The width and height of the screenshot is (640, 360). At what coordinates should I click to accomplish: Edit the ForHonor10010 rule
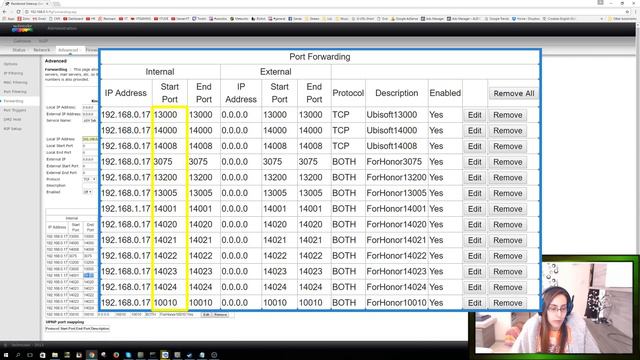coord(474,303)
